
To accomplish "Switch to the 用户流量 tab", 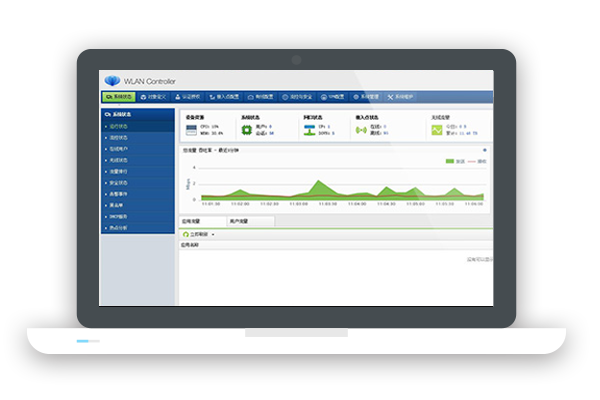I will click(x=238, y=221).
